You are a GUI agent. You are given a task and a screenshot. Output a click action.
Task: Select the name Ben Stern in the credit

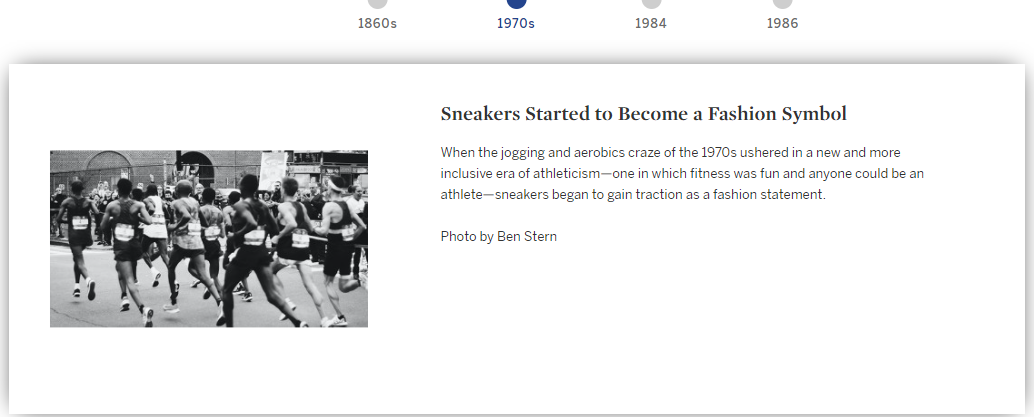(527, 236)
